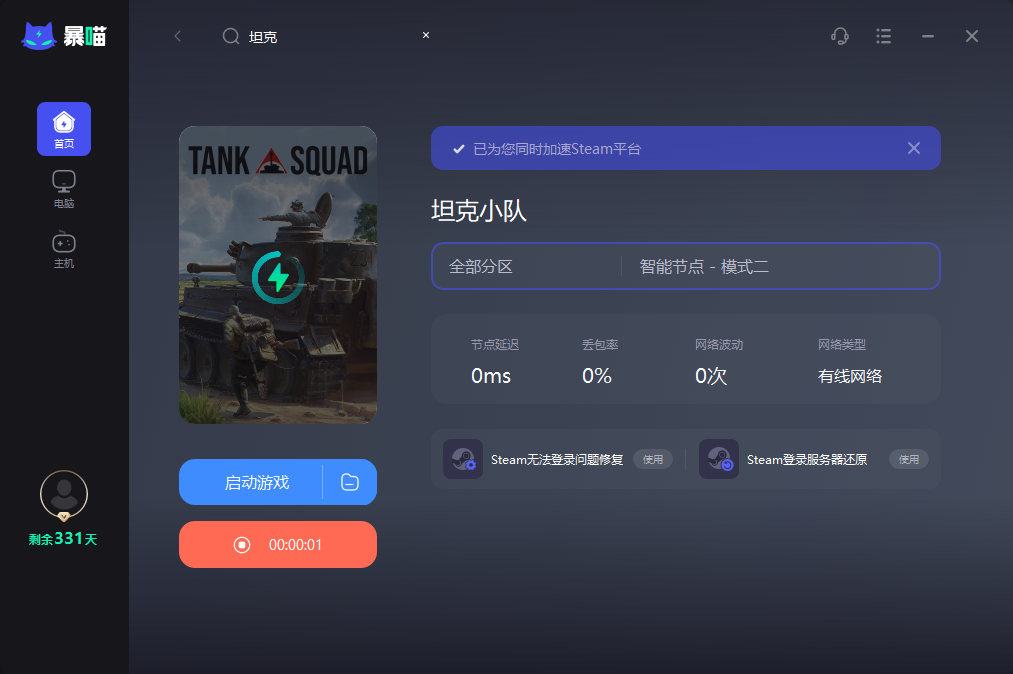Click the Tank Squad game cover
This screenshot has height=674, width=1013.
point(278,275)
